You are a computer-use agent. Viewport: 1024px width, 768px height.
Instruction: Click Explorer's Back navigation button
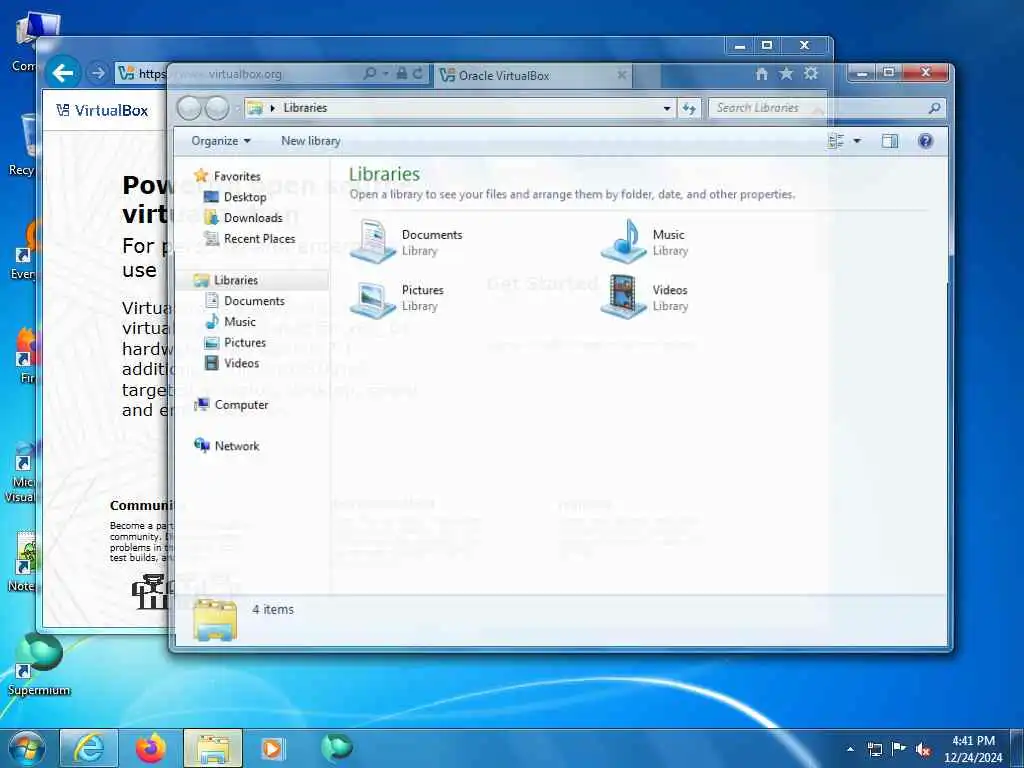pos(189,108)
